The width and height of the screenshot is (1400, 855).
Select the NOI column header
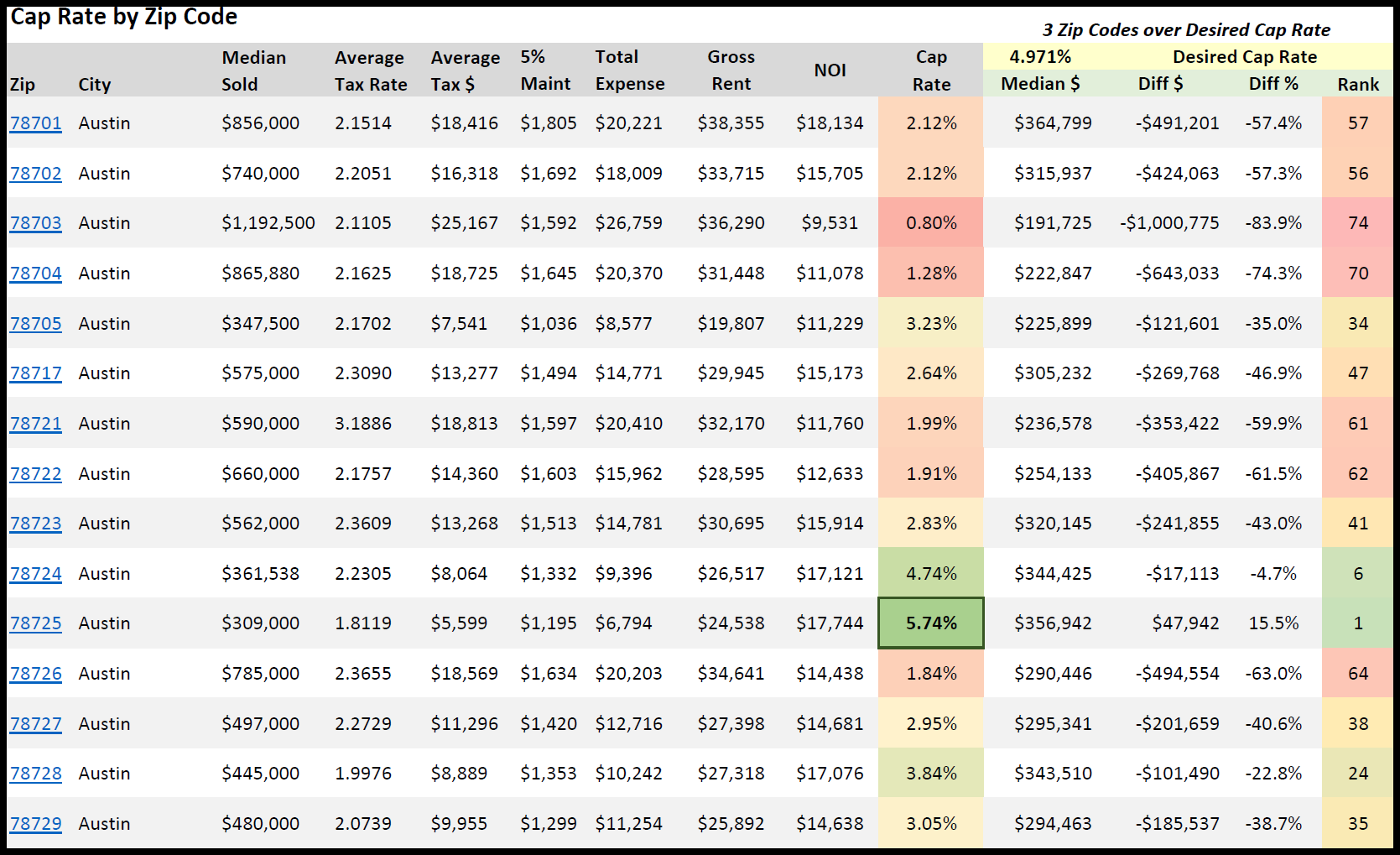click(830, 70)
